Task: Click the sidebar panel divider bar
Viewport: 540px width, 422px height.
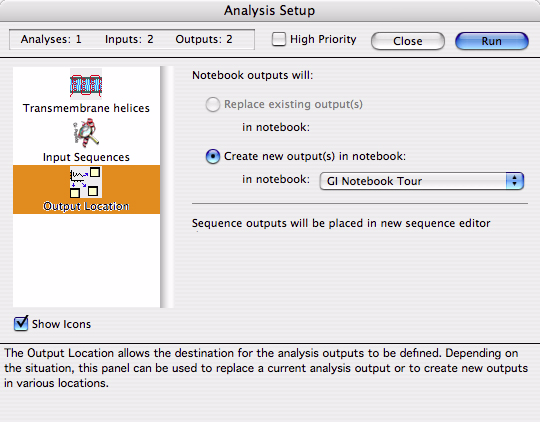Action: point(167,187)
